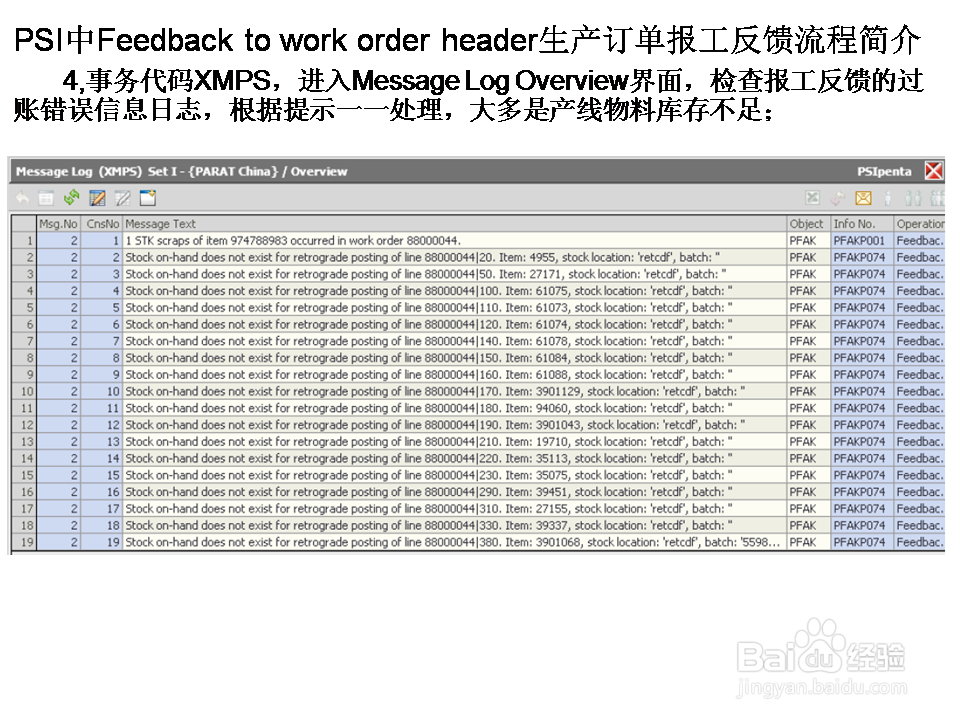Click the Info No. column header
960x720 pixels.
(x=861, y=224)
